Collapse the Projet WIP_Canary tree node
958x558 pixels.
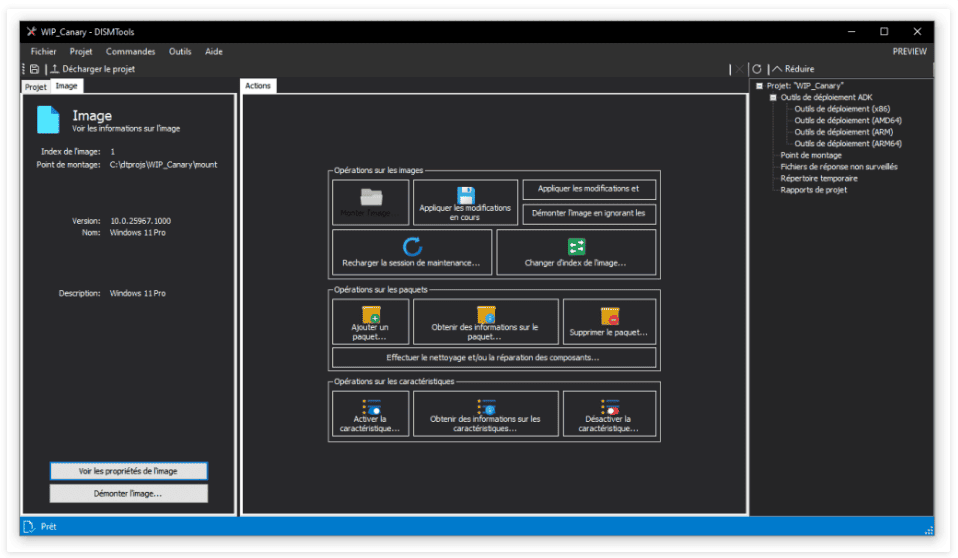click(759, 86)
